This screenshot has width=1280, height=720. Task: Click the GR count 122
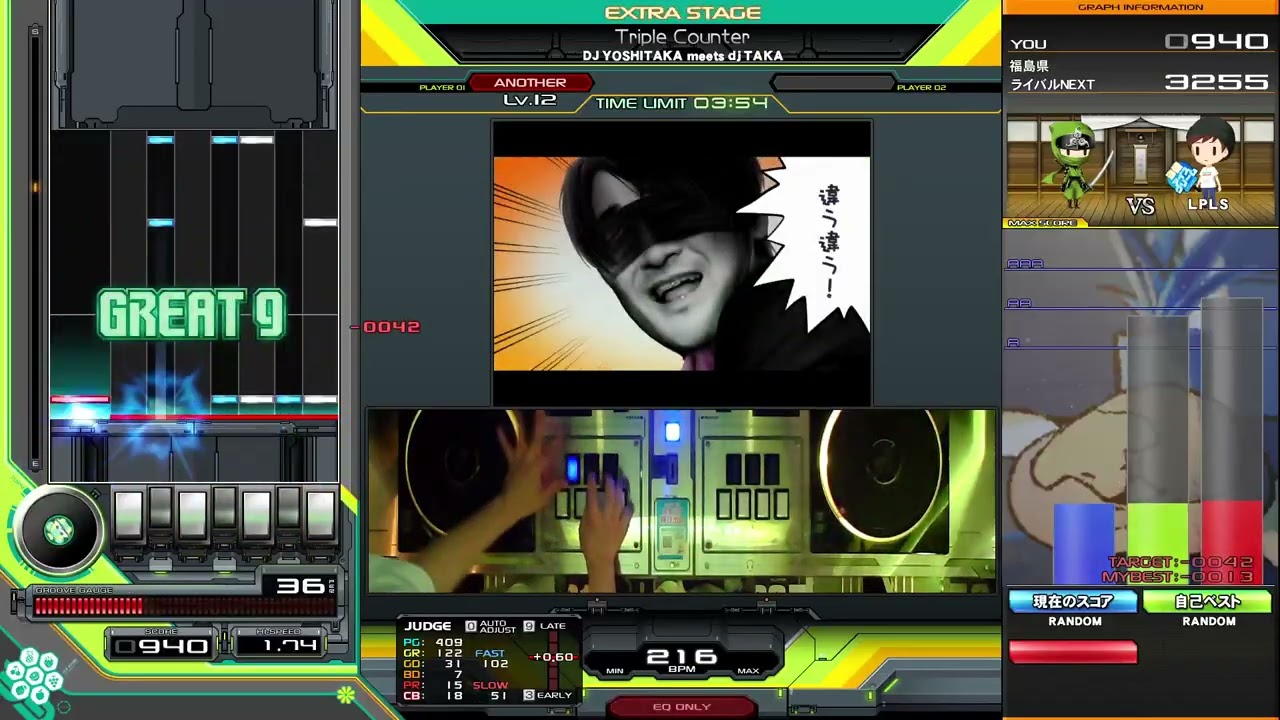point(448,653)
